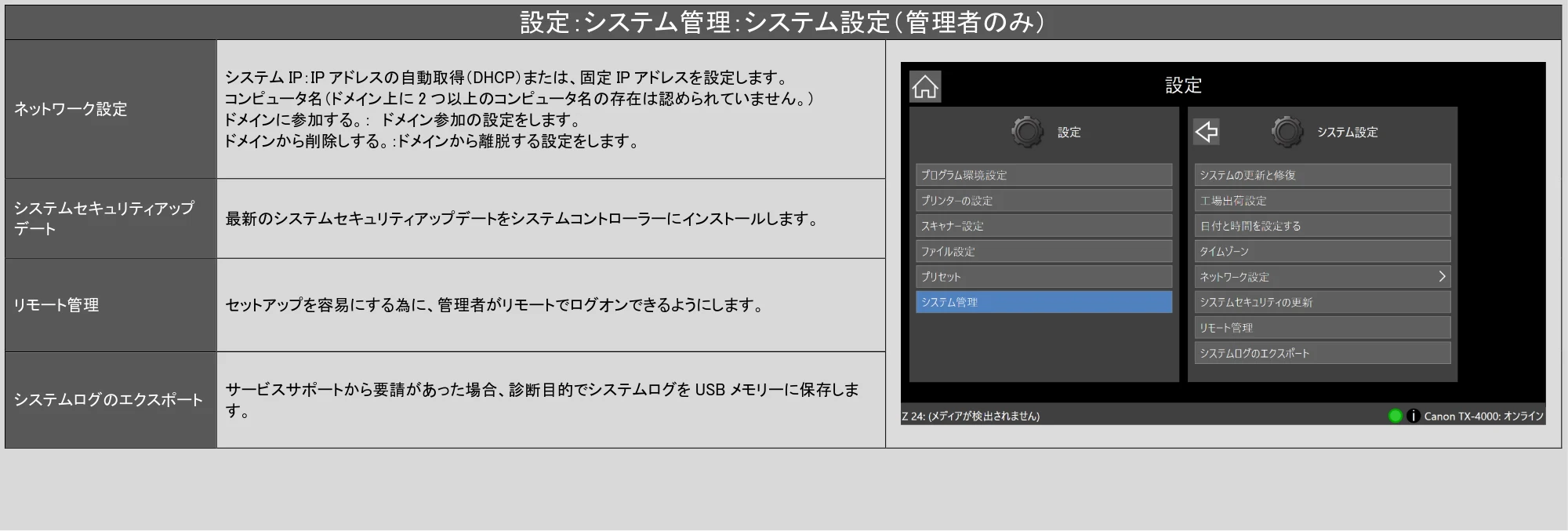Click the リモート管理 table row header
Image resolution: width=1568 pixels, height=531 pixels.
(x=111, y=305)
